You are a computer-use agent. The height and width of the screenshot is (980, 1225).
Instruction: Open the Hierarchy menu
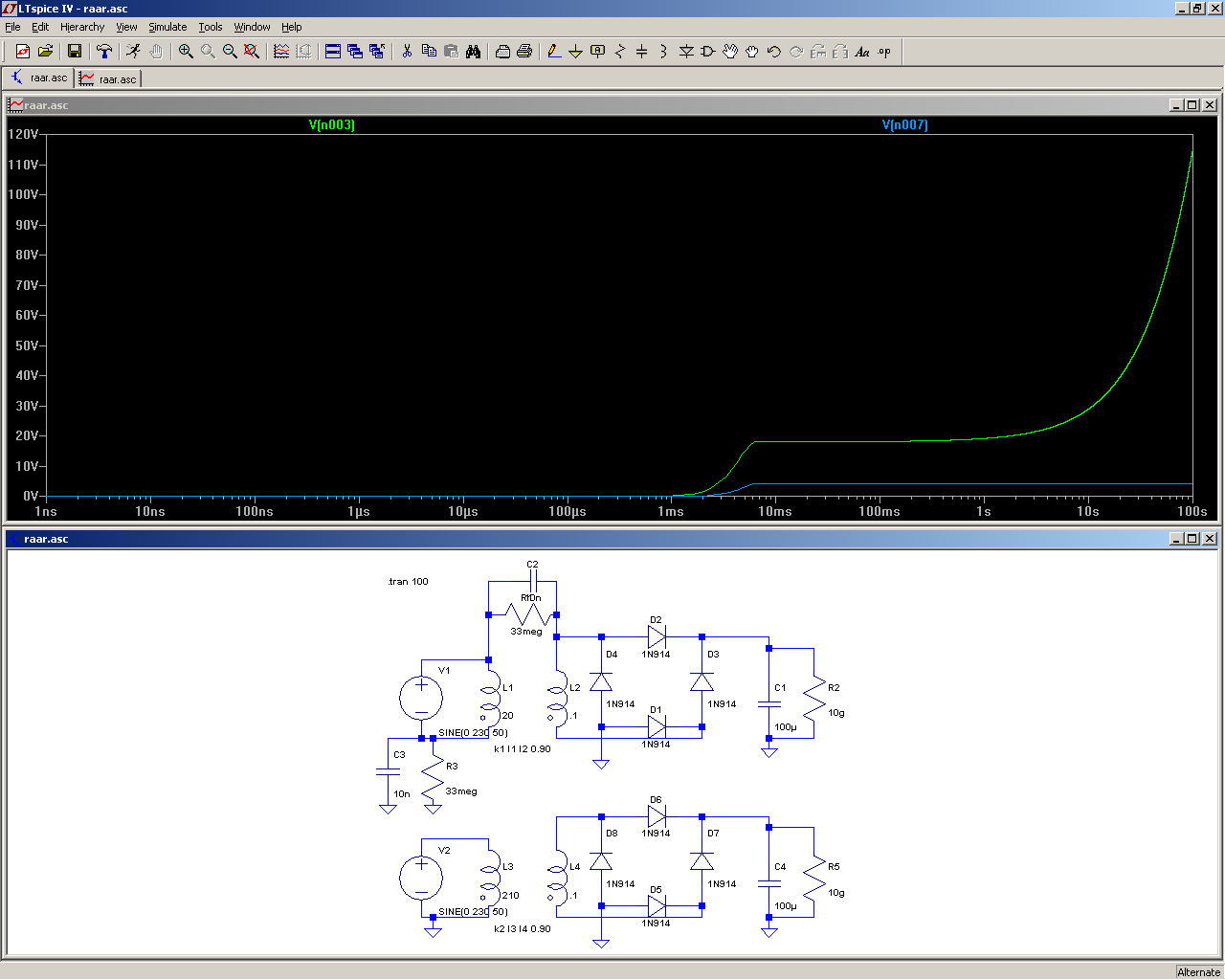82,27
